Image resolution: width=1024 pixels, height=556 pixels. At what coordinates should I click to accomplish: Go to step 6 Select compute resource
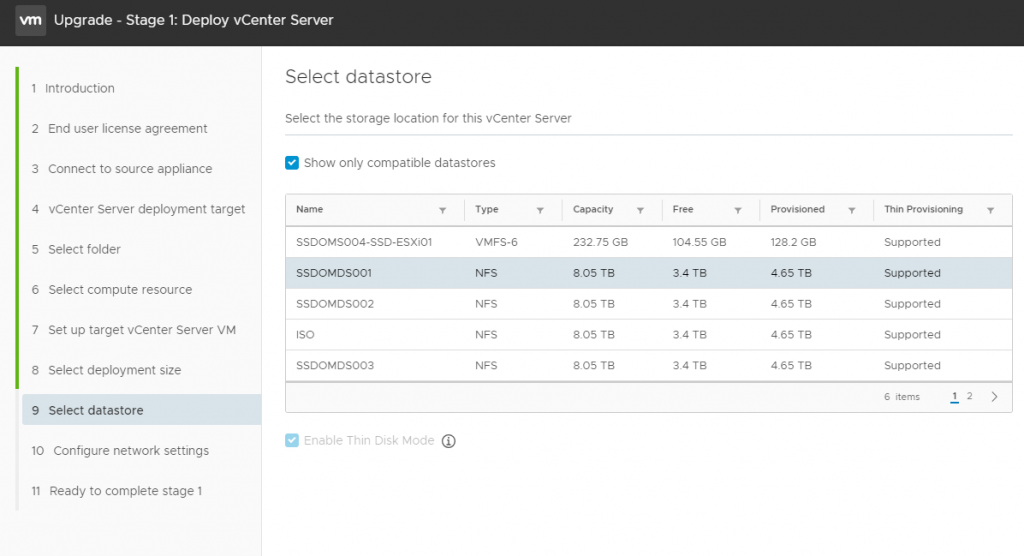click(112, 289)
